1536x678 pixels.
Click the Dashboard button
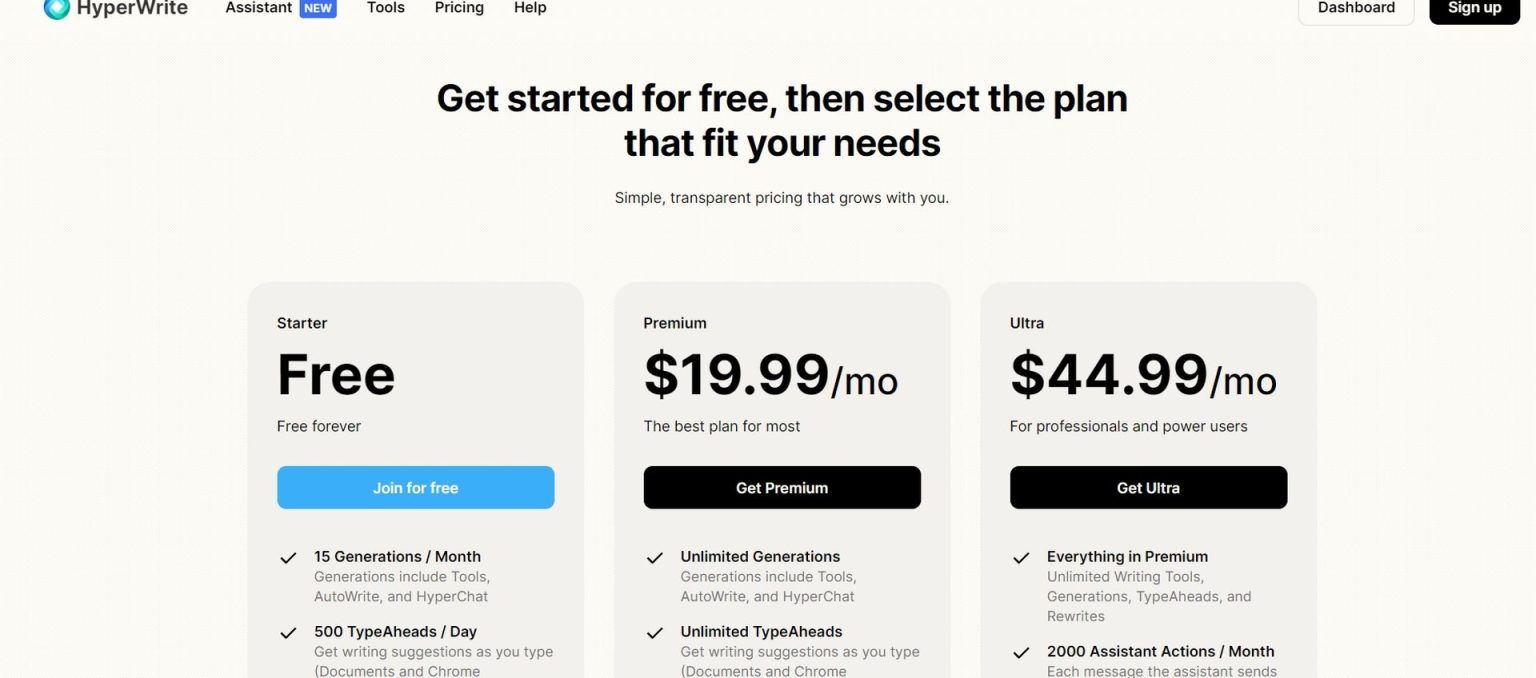pyautogui.click(x=1356, y=8)
